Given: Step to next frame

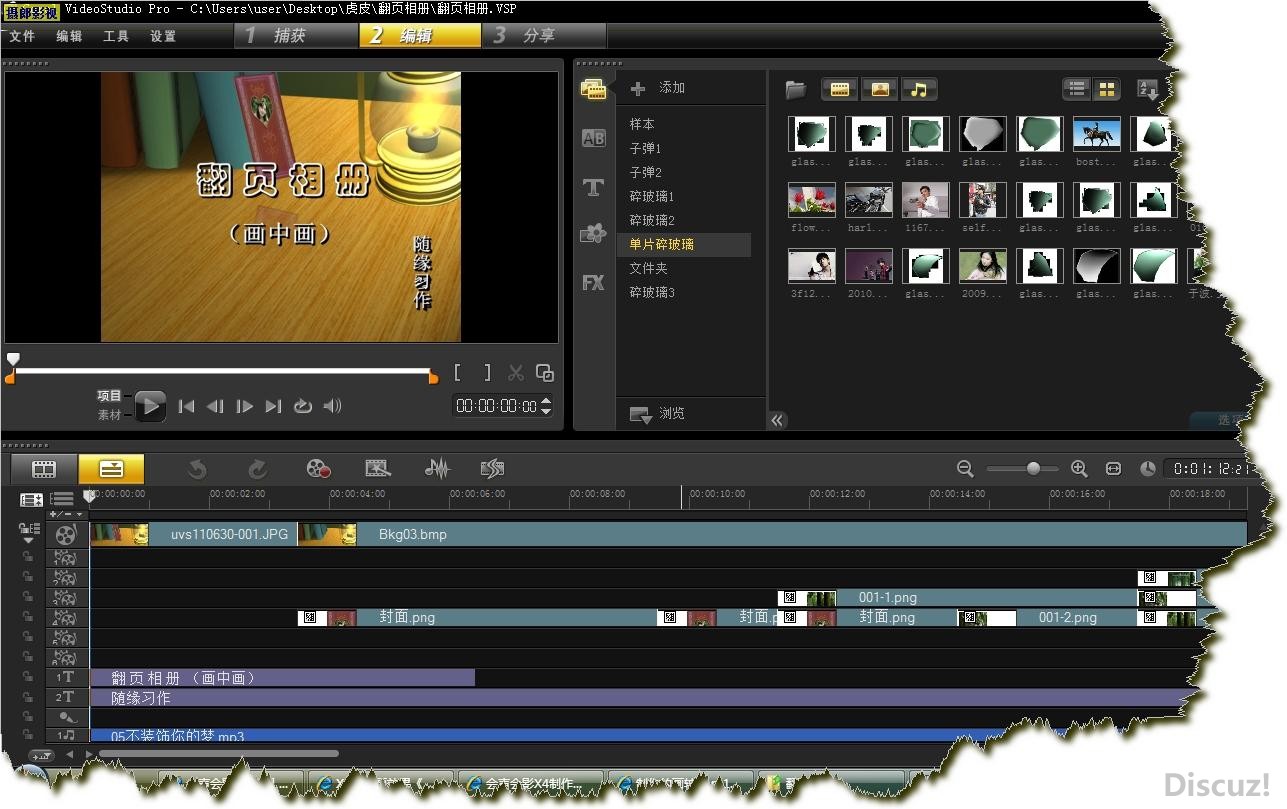Looking at the screenshot, I should [x=244, y=406].
